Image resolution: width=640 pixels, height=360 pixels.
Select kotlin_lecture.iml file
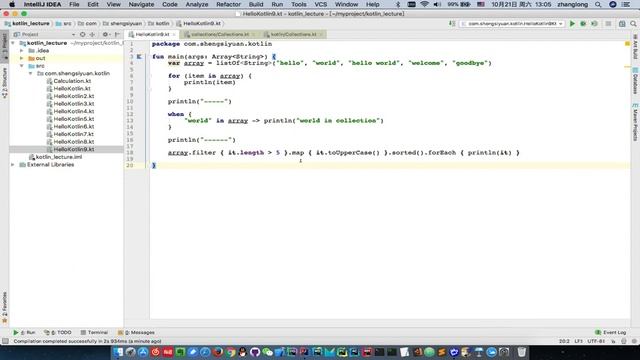point(58,157)
